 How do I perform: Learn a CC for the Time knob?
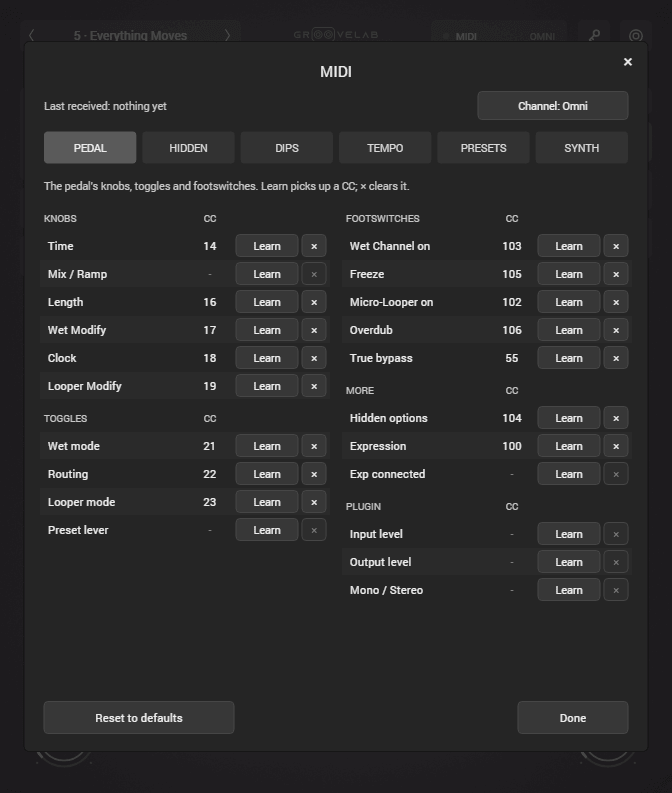click(x=267, y=246)
